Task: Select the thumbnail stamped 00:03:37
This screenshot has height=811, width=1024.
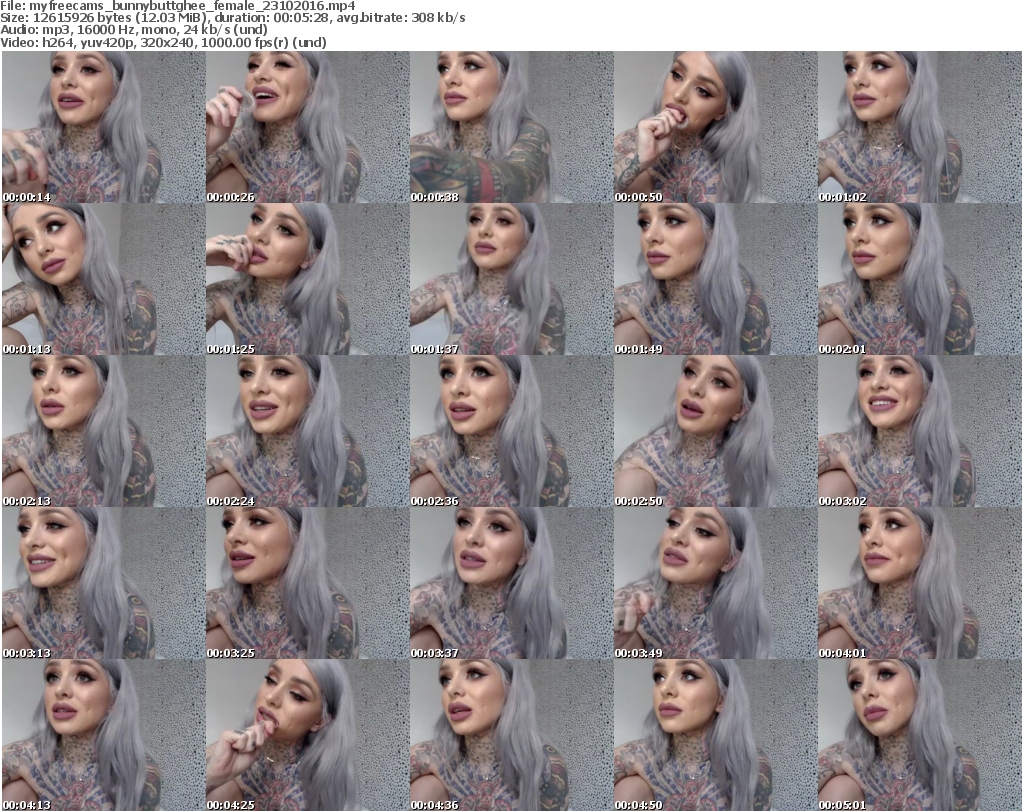Action: [x=512, y=584]
